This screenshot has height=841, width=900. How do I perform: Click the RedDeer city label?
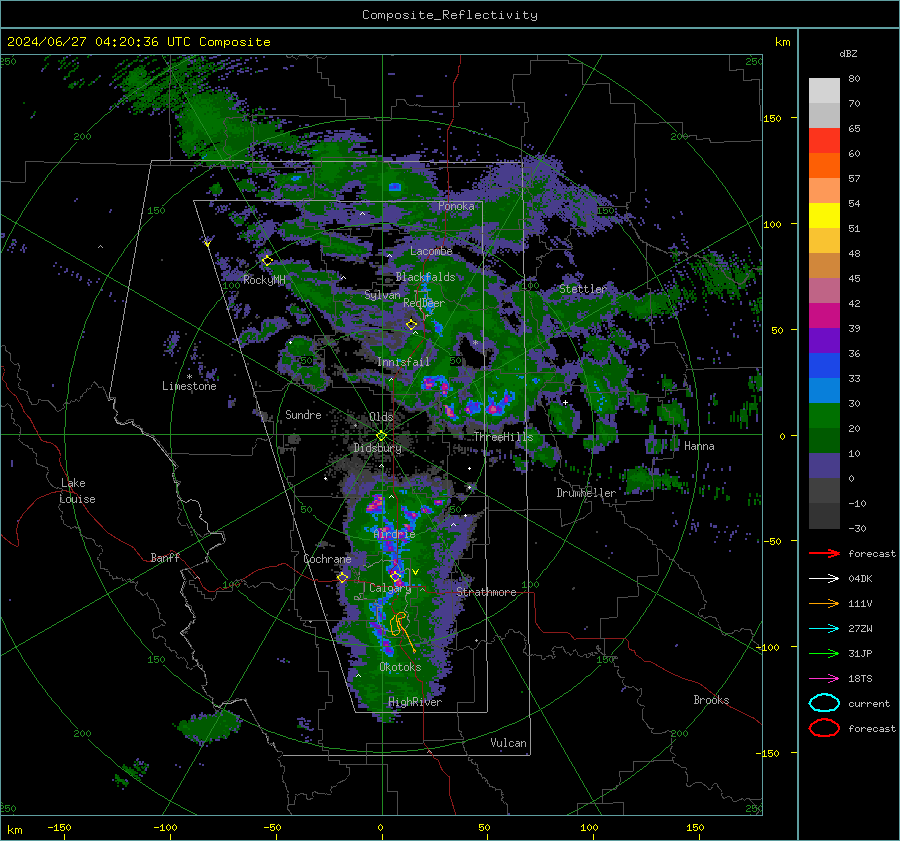coord(424,303)
